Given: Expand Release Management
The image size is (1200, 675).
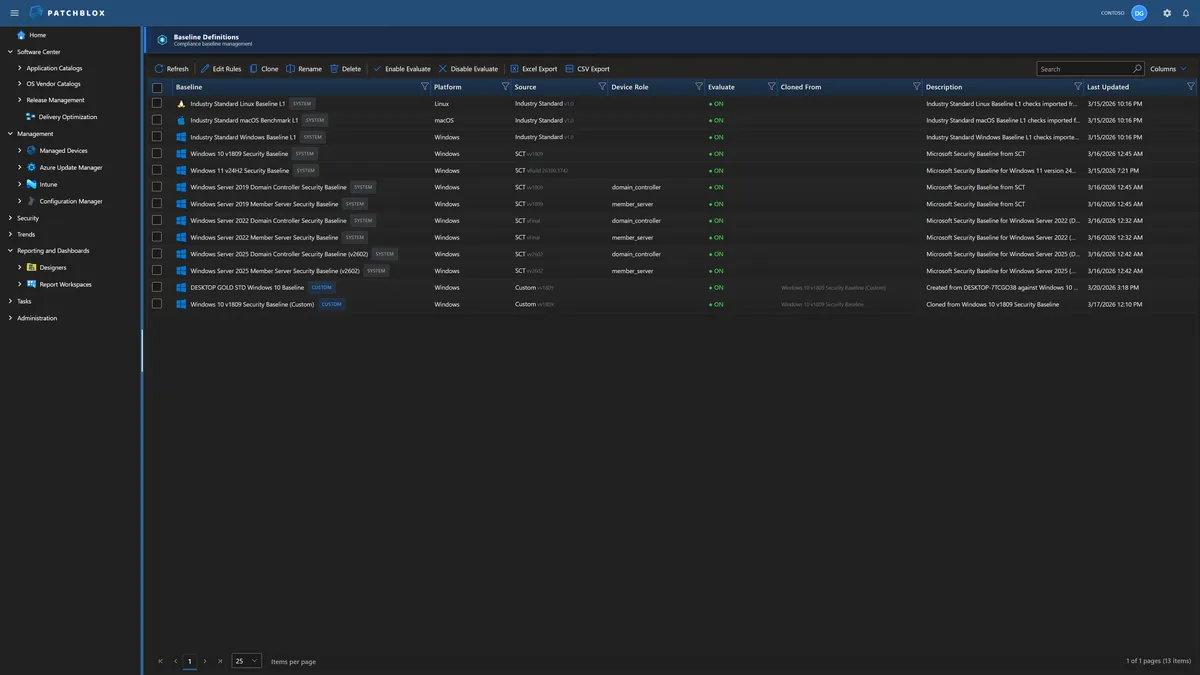Looking at the screenshot, I should [x=20, y=100].
